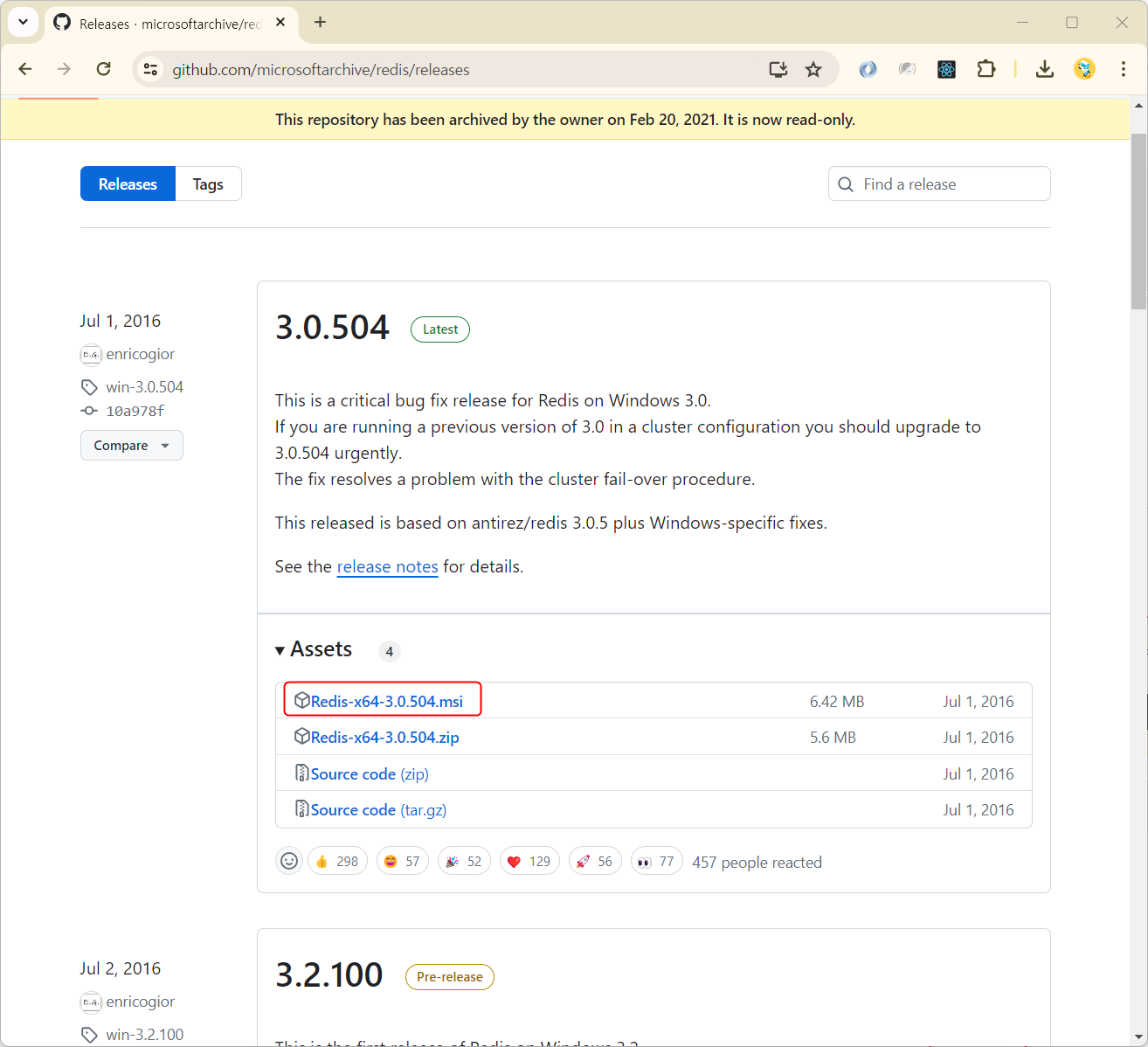This screenshot has height=1047, width=1148.
Task: Open the blue circular extension icon
Action: coord(868,69)
